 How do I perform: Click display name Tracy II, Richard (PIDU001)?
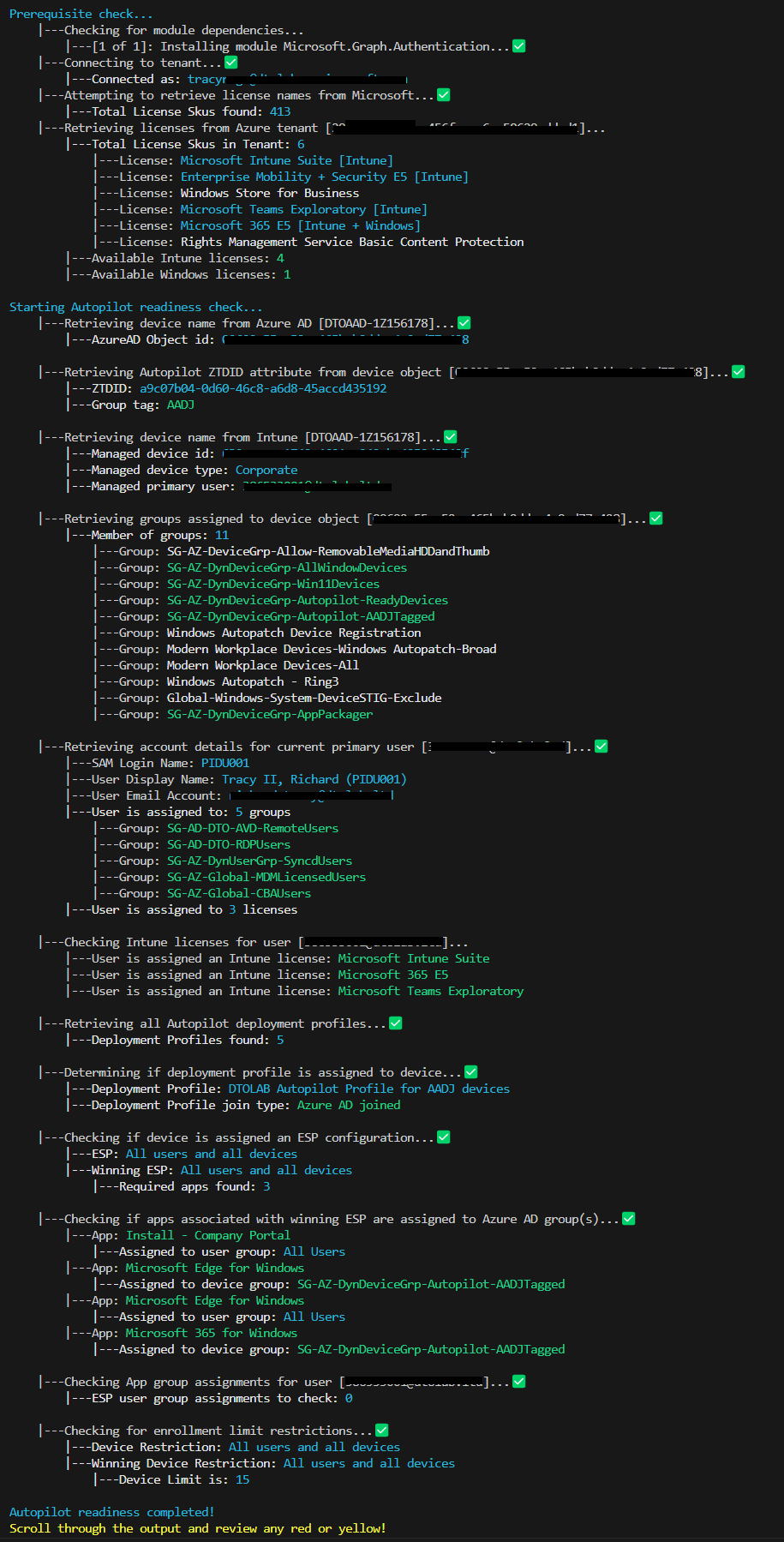point(314,779)
